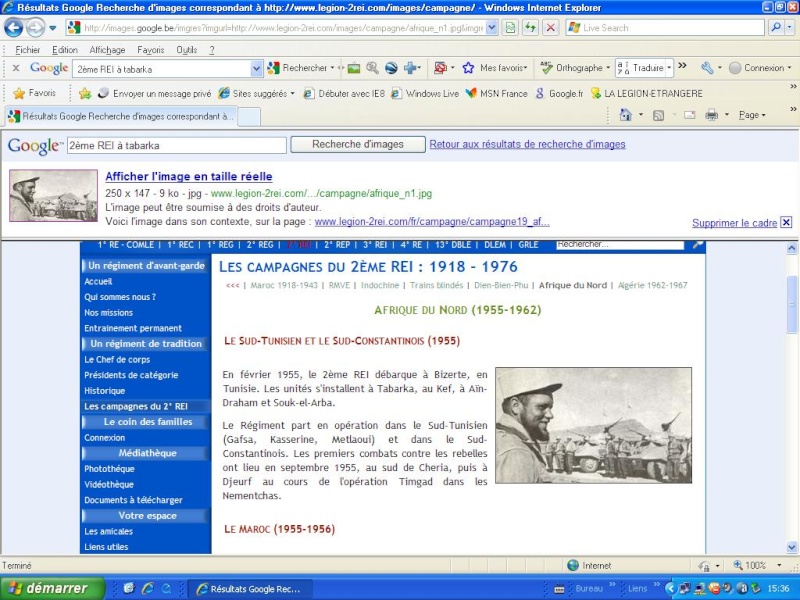The height and width of the screenshot is (600, 800).
Task: Open the Windows démarrer start menu
Action: click(52, 588)
